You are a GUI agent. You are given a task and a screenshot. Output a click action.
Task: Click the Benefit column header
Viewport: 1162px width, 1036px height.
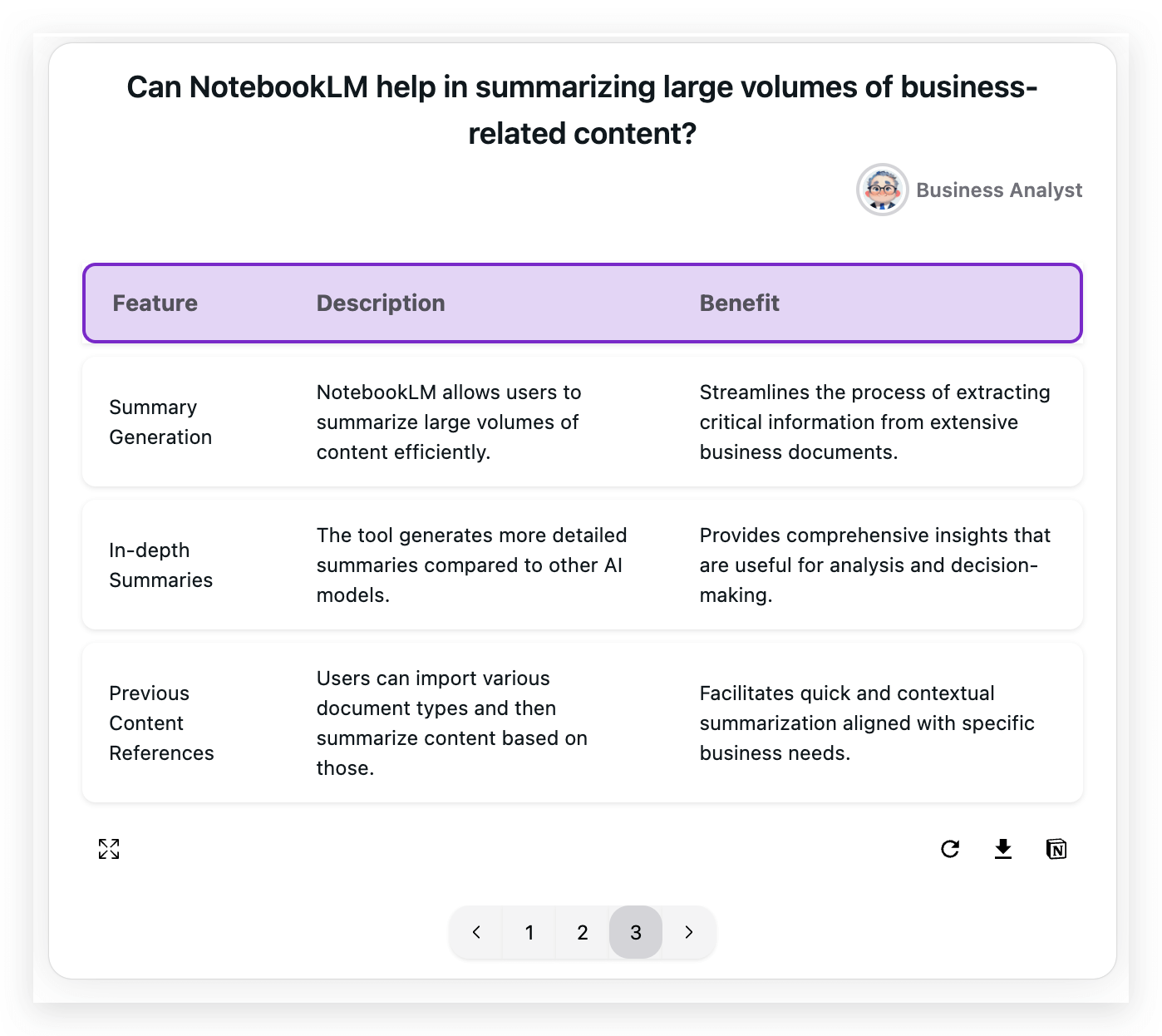pyautogui.click(x=740, y=303)
